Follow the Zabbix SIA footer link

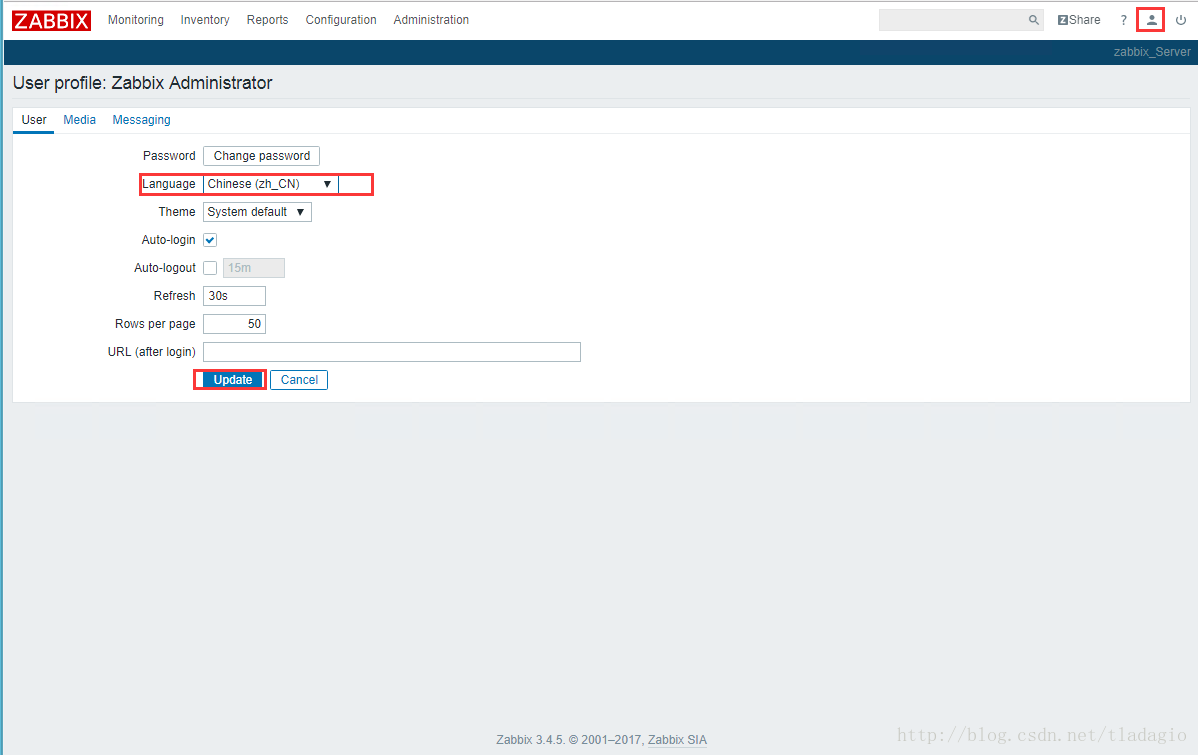point(677,740)
